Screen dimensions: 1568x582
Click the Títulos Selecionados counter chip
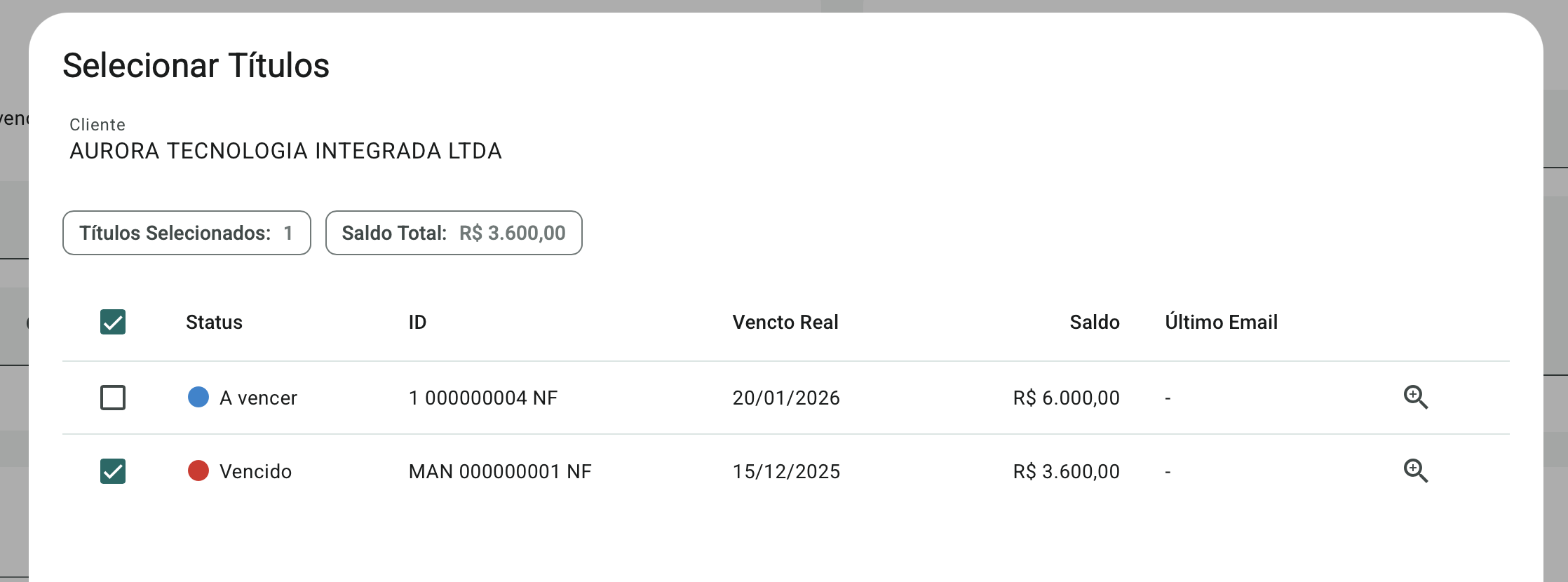[187, 233]
